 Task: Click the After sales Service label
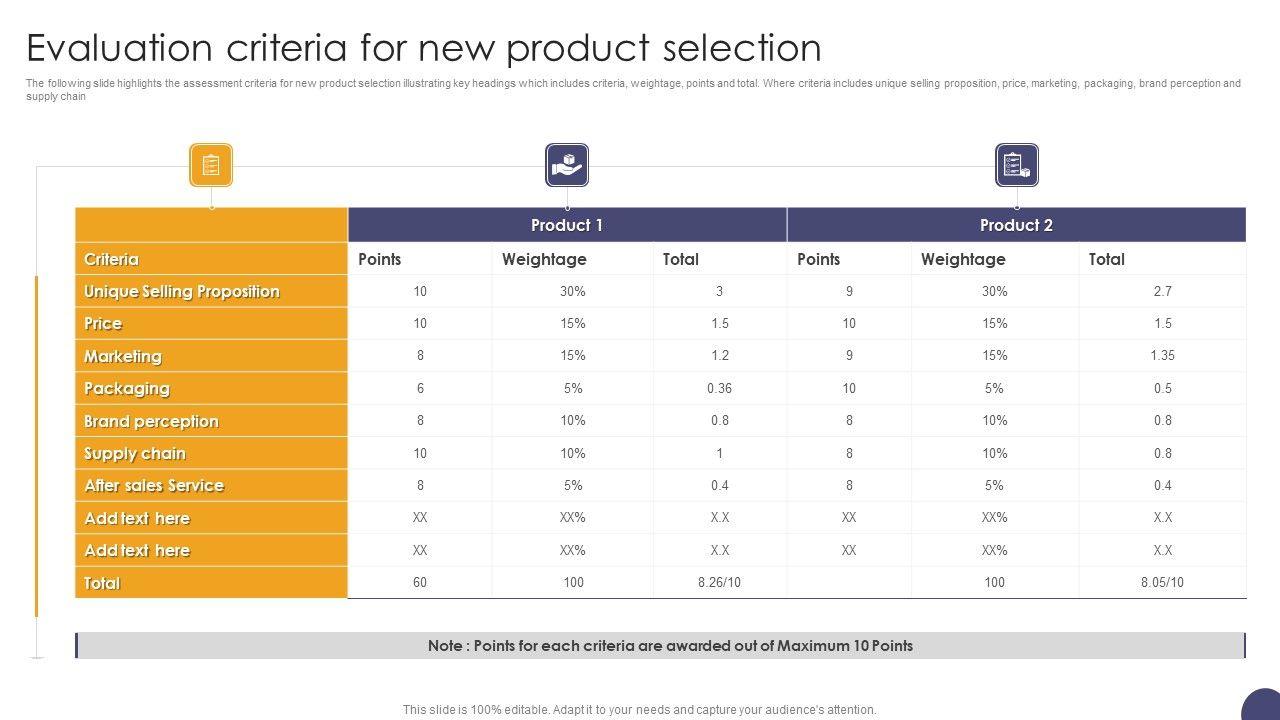[x=154, y=485]
